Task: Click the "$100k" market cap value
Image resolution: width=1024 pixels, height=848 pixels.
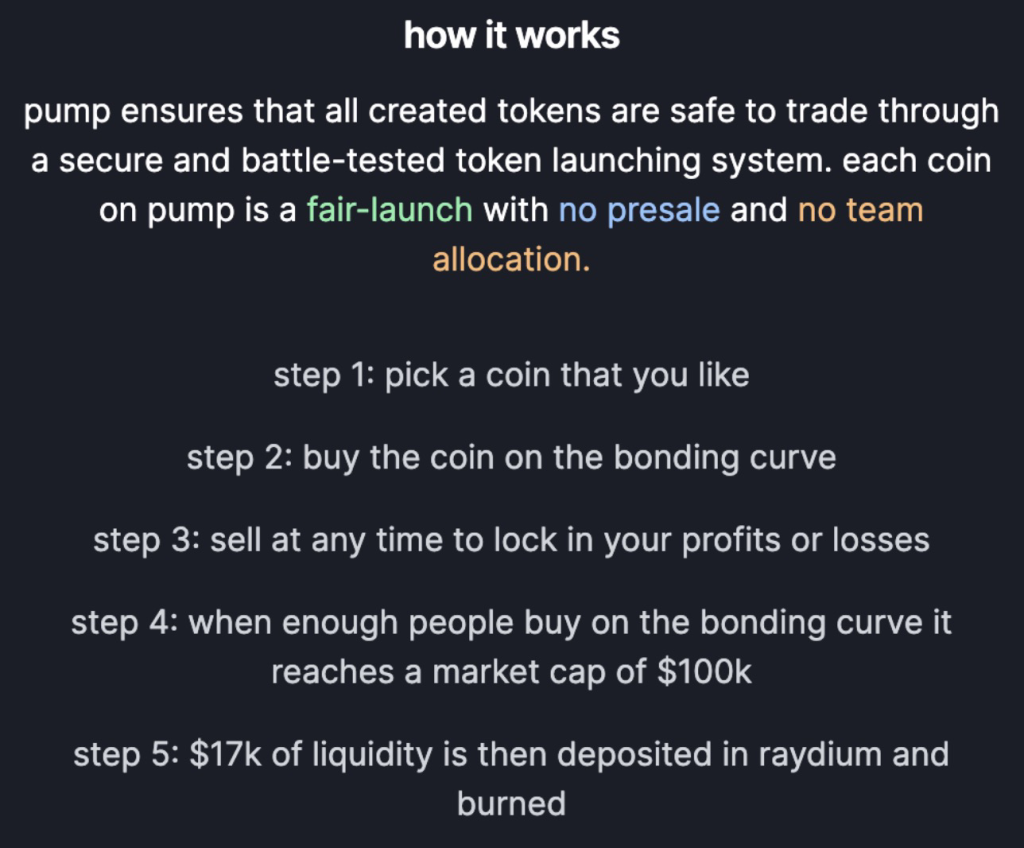Action: point(705,671)
